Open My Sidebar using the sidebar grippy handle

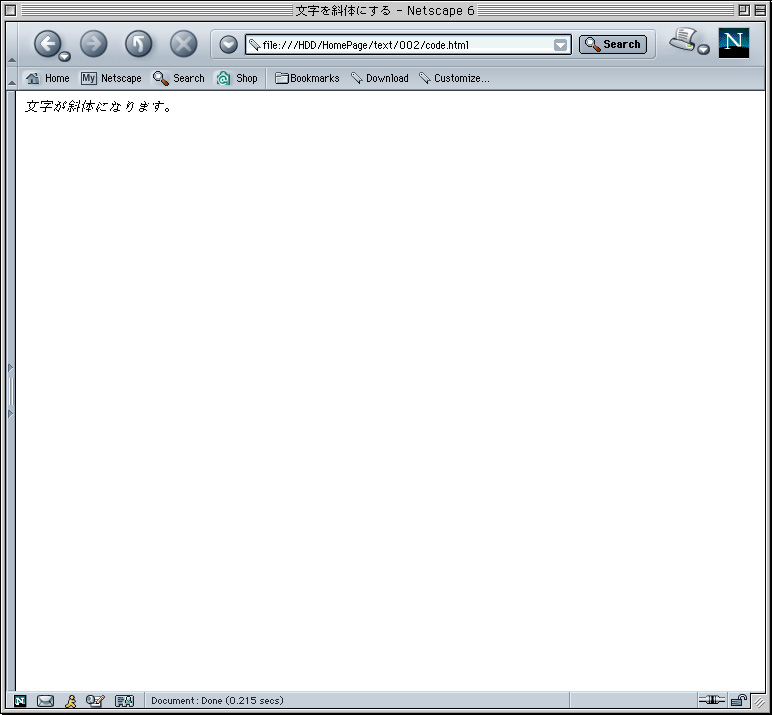tap(11, 391)
